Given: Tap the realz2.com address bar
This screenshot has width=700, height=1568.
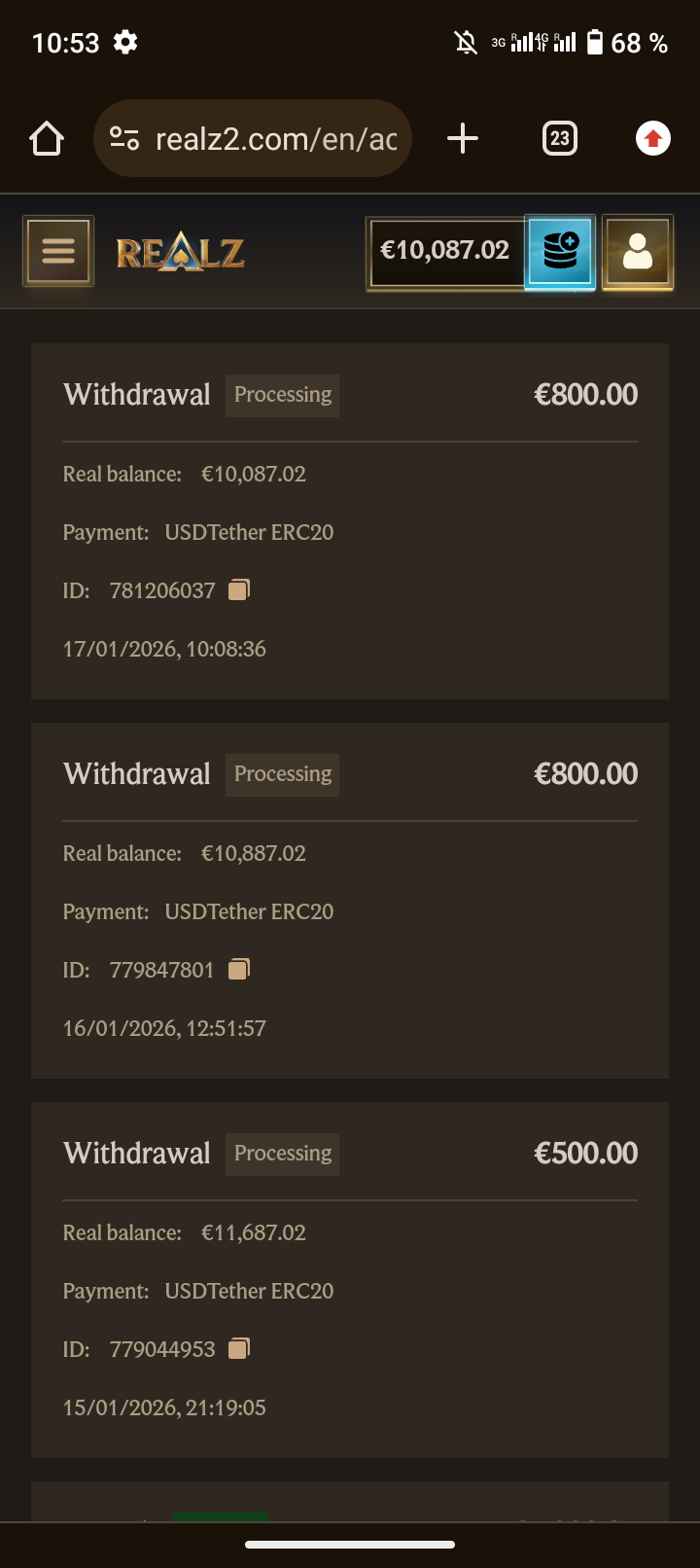Looking at the screenshot, I should 276,139.
